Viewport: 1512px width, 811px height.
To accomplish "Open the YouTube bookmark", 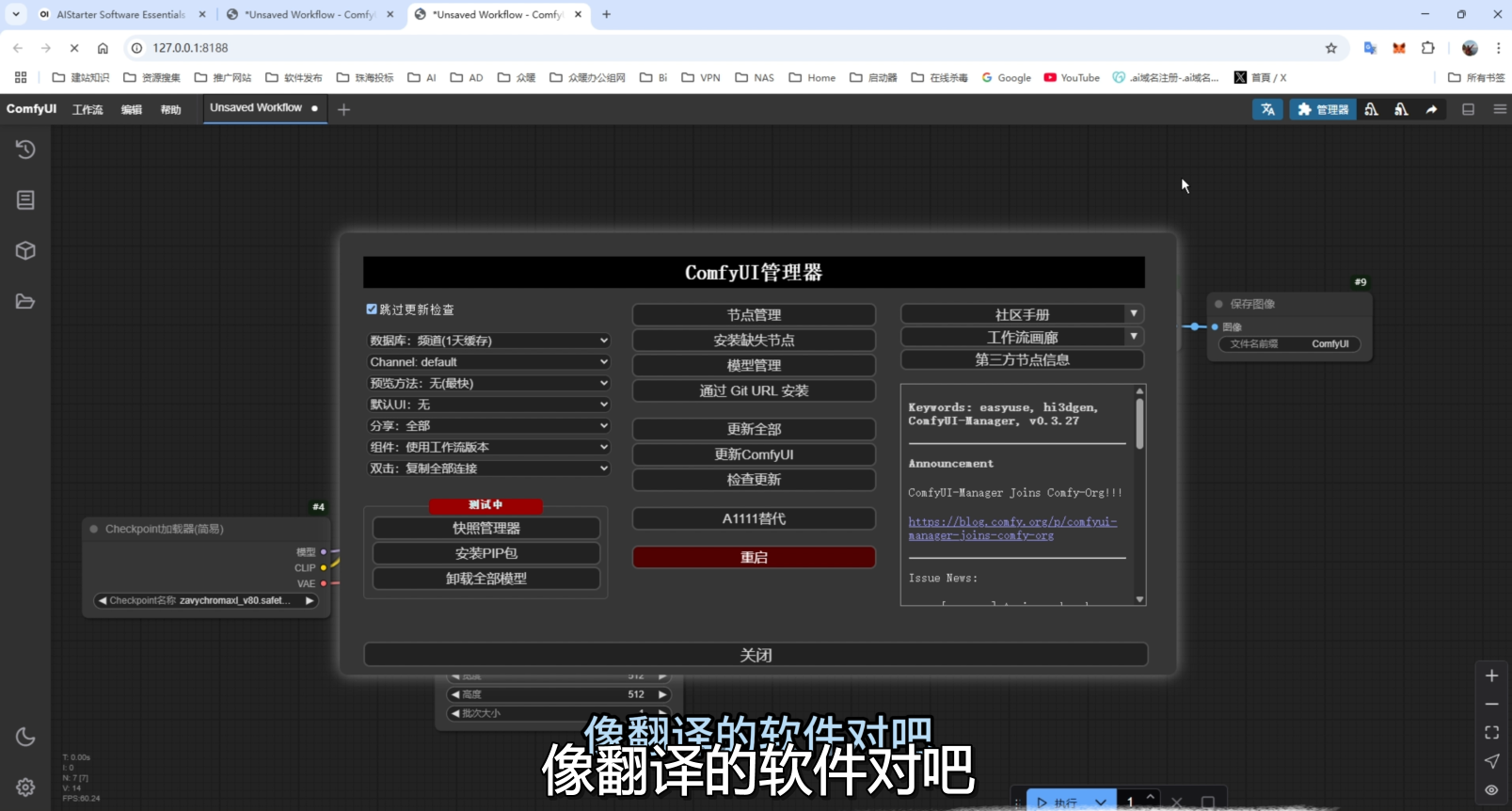I will [1072, 78].
